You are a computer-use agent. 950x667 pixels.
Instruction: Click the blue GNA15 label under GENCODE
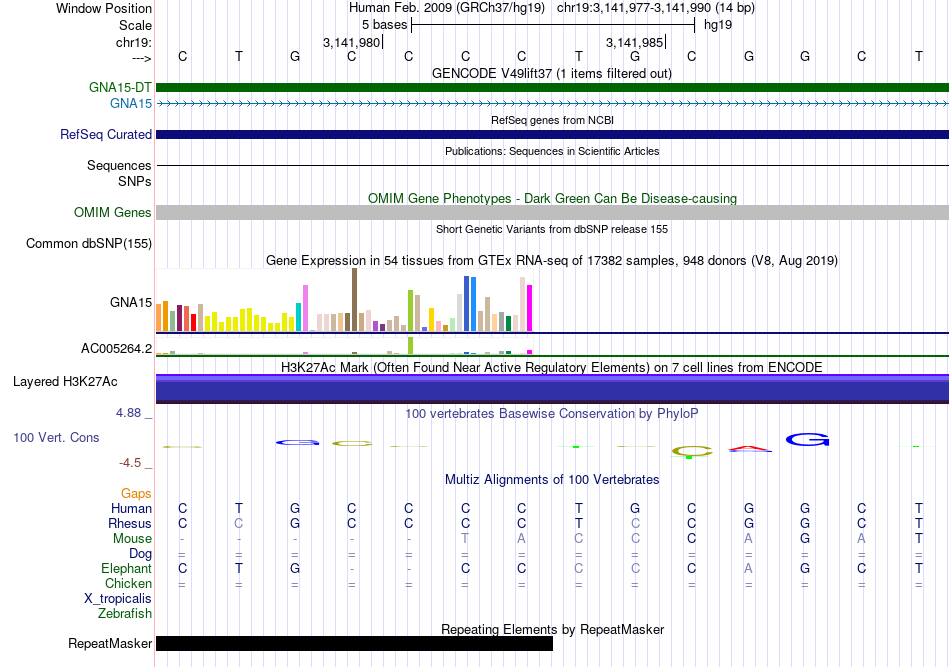point(131,104)
